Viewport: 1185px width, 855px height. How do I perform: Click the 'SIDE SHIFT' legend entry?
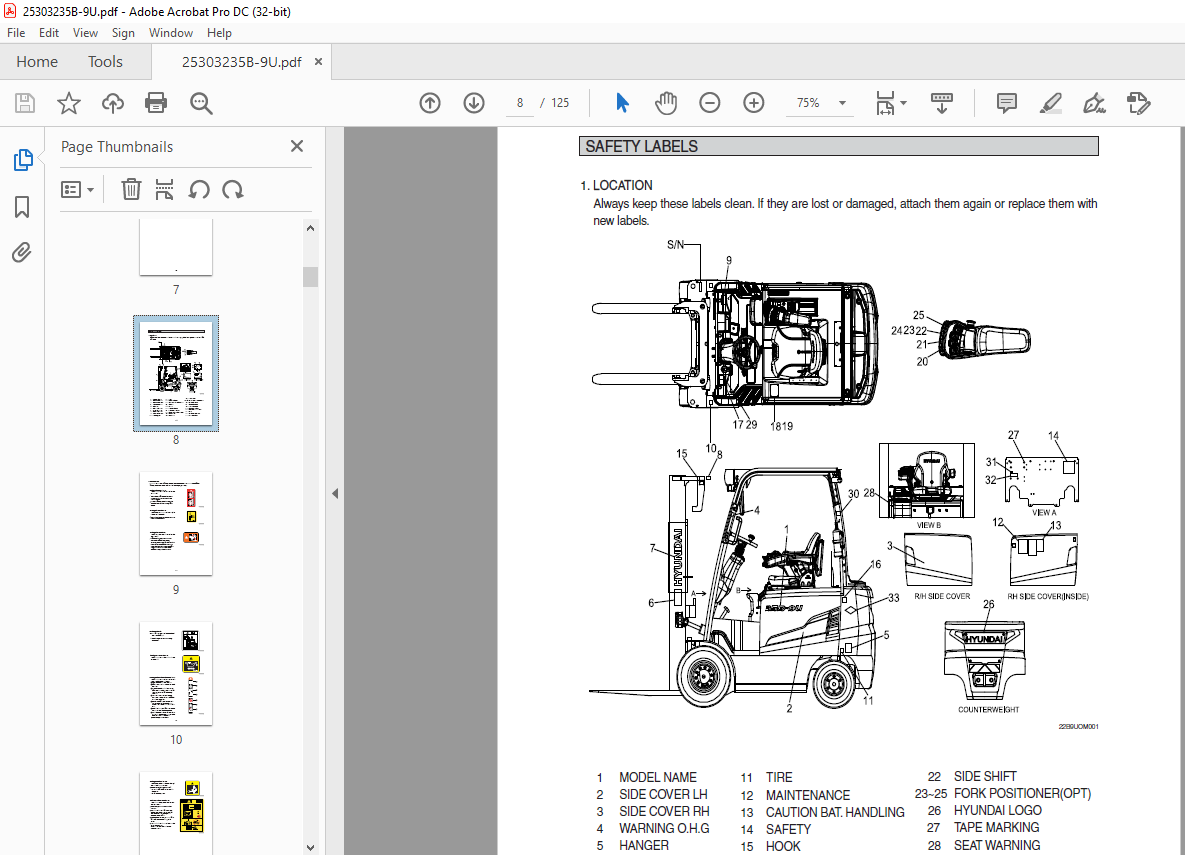pos(985,776)
